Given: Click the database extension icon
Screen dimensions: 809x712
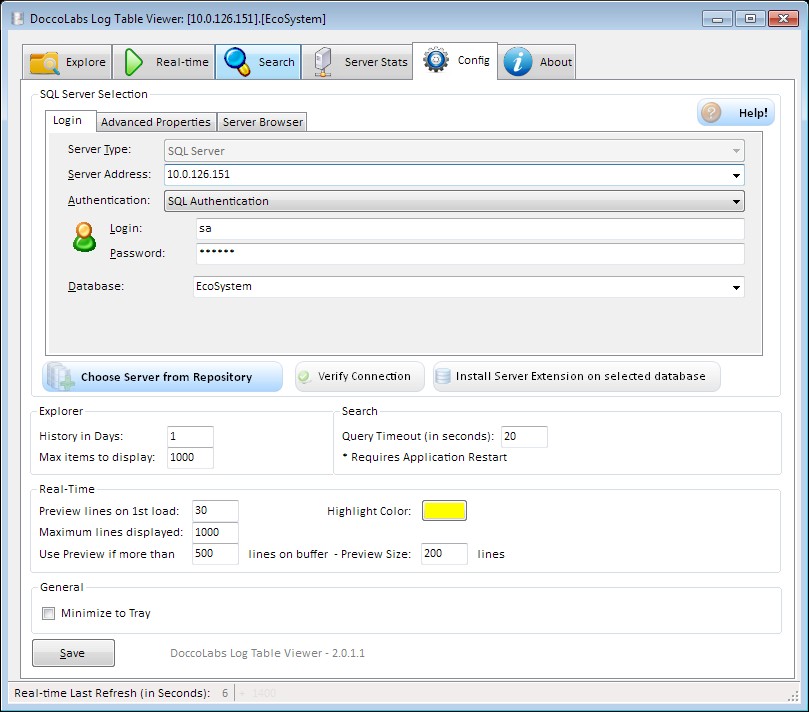Looking at the screenshot, I should point(443,376).
